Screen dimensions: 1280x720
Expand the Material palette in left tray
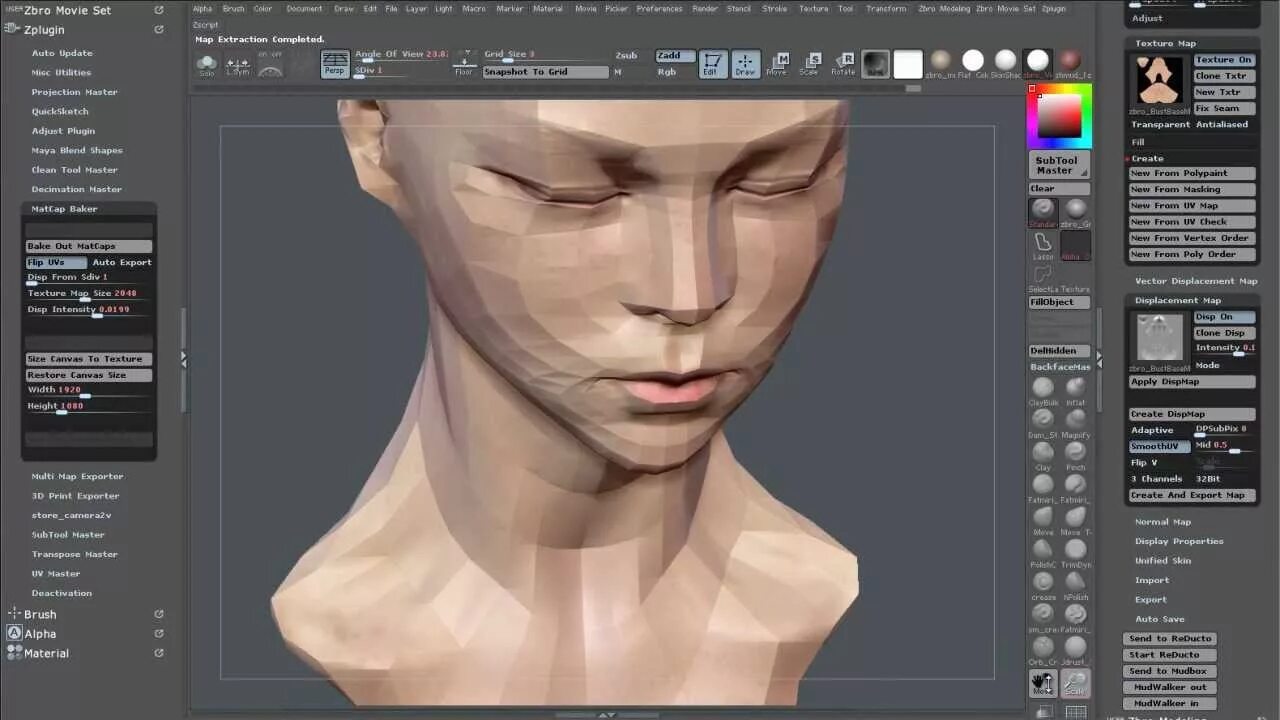tap(46, 653)
